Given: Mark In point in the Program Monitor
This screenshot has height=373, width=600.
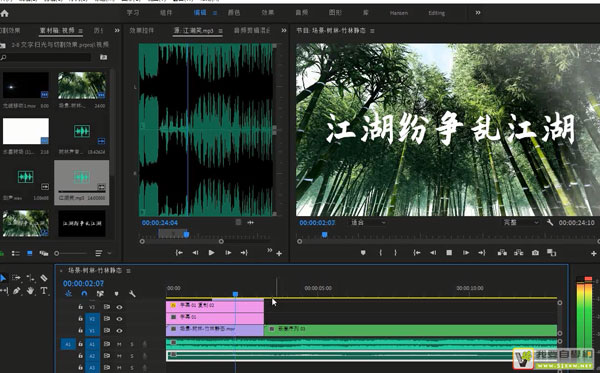Looking at the screenshot, I should coord(380,252).
